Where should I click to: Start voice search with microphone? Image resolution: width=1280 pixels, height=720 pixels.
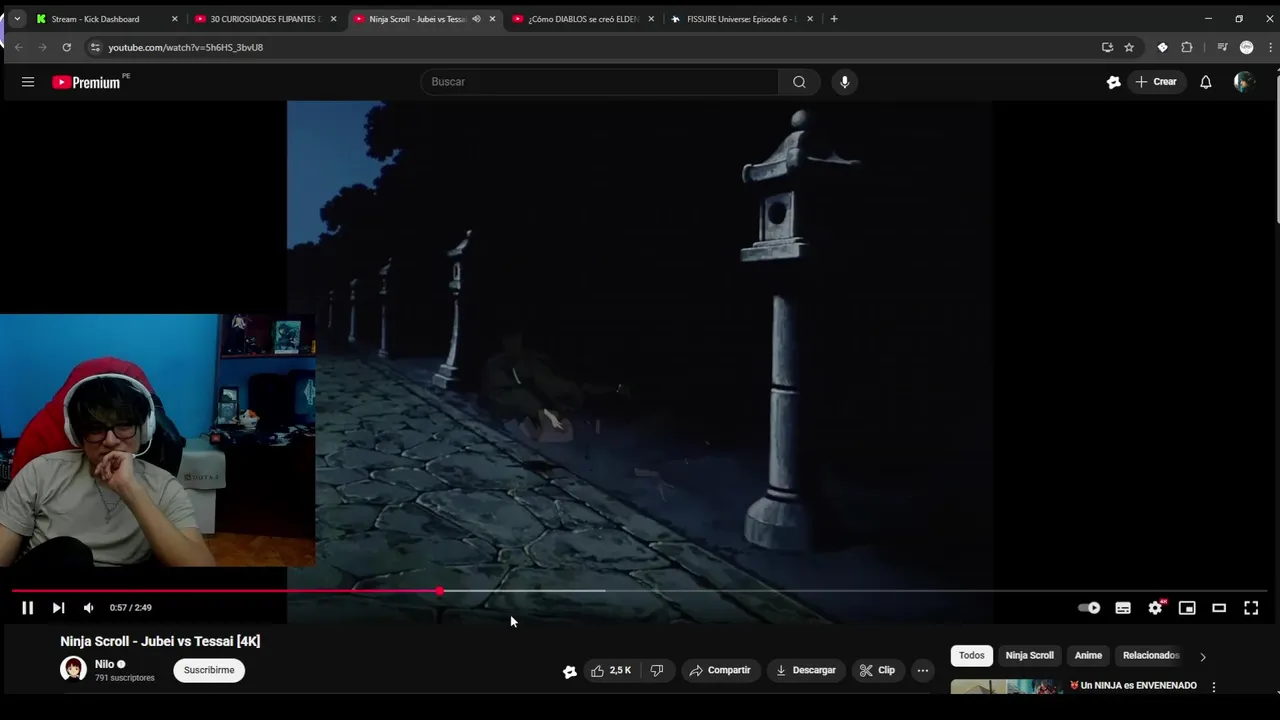[x=845, y=82]
